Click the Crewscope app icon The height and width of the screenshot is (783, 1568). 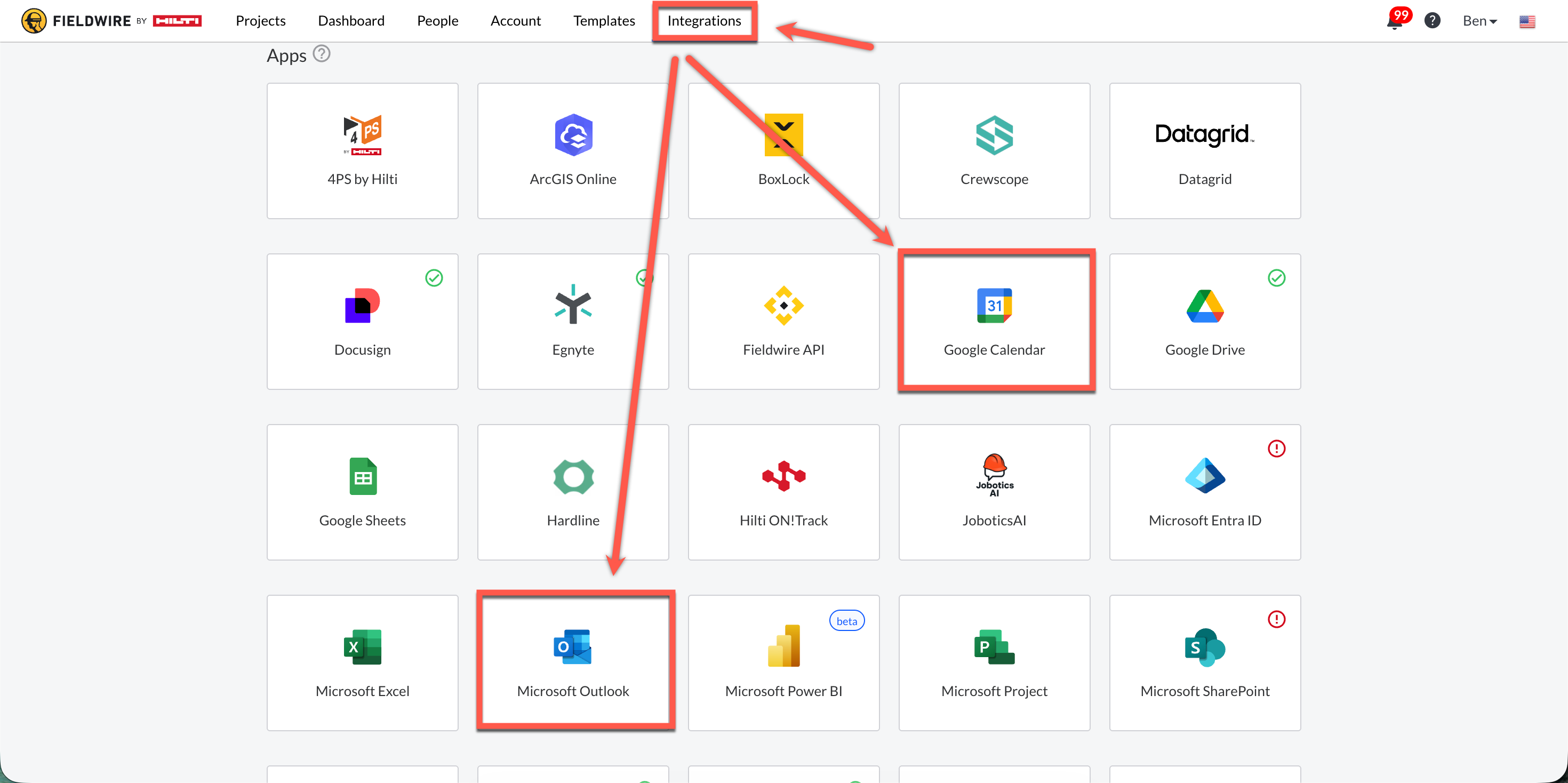click(994, 134)
